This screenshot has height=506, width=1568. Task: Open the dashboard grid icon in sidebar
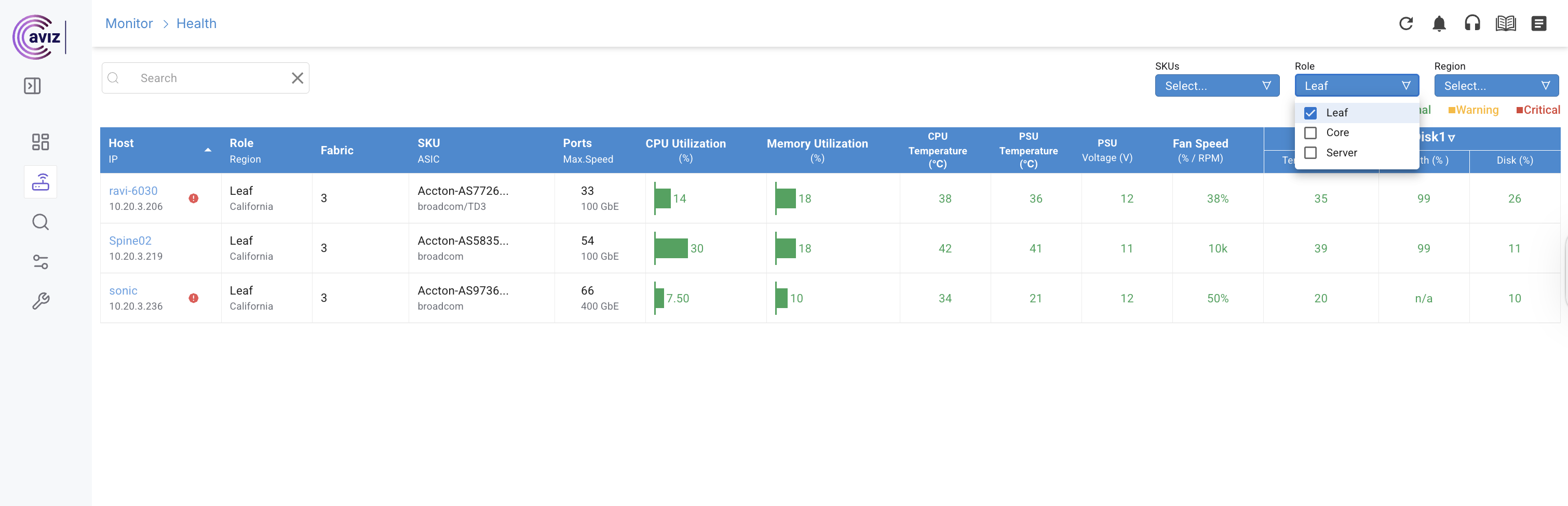coord(40,142)
